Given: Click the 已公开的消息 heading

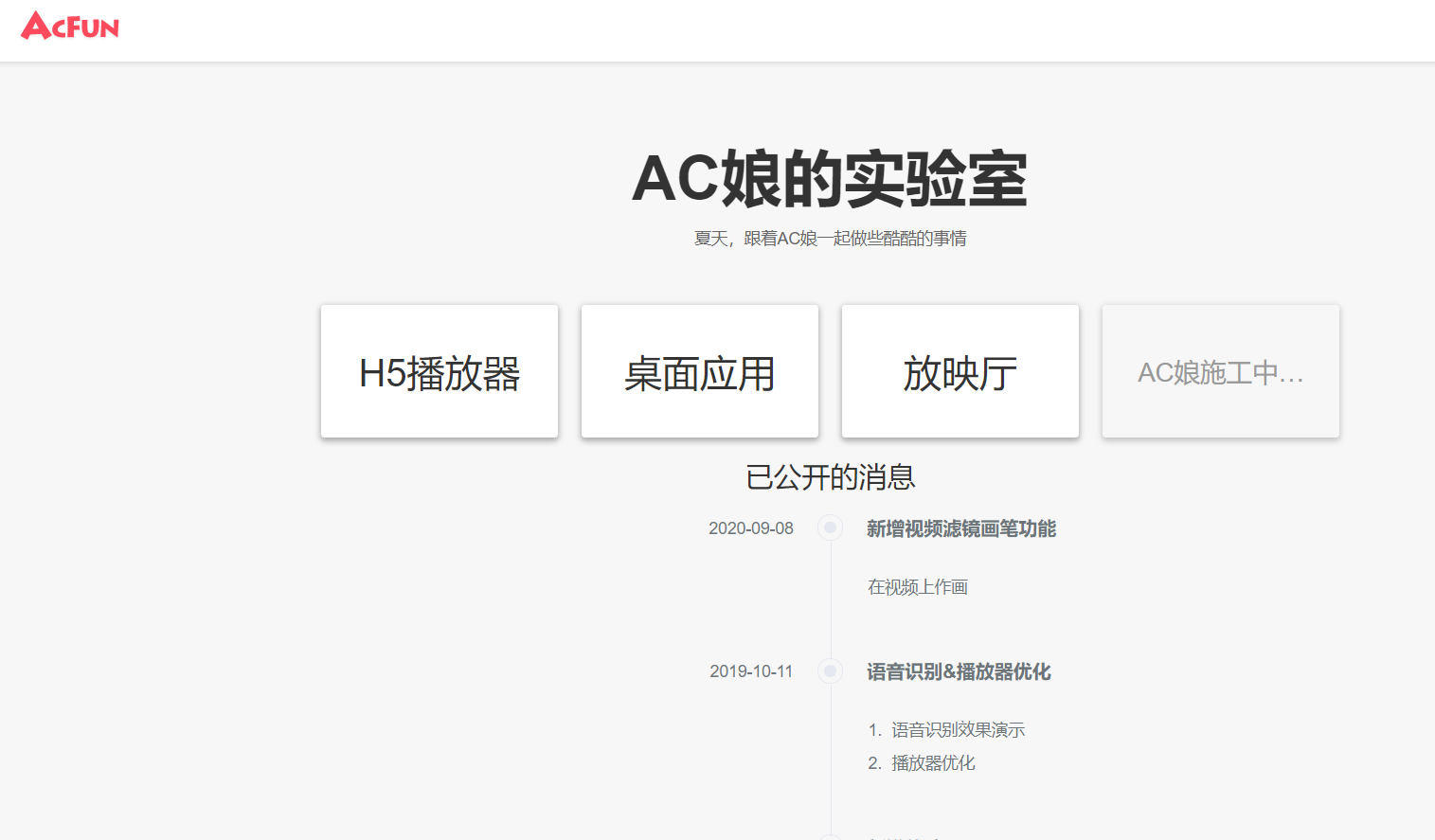Looking at the screenshot, I should click(831, 477).
